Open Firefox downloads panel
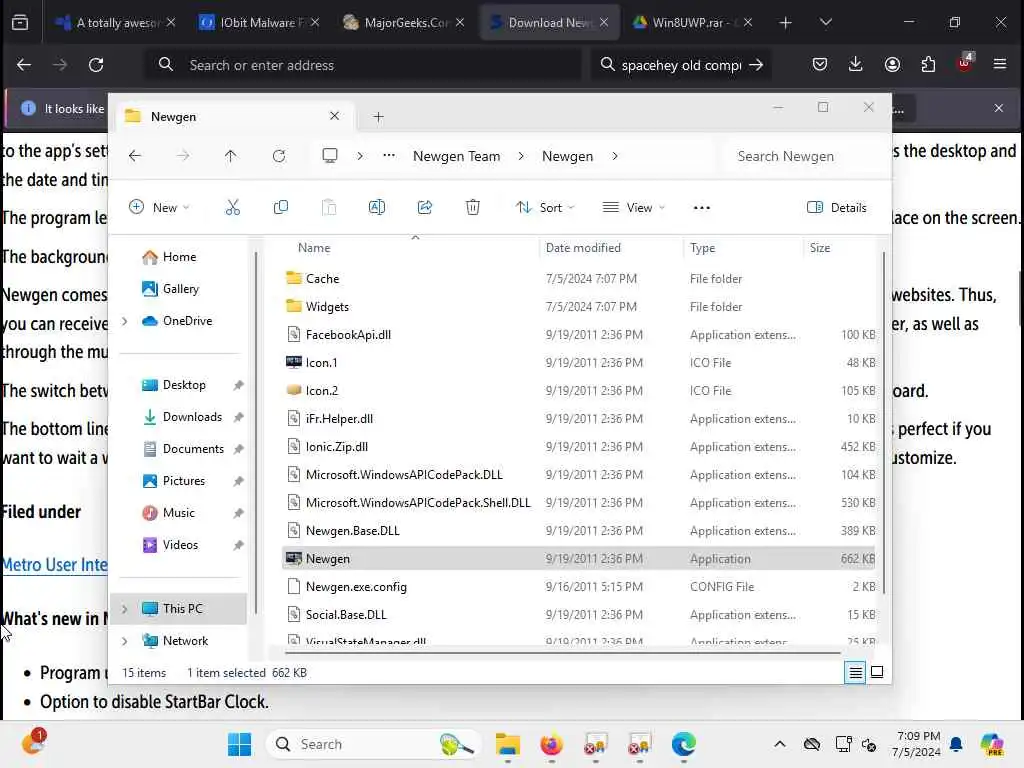1024x768 pixels. point(856,65)
